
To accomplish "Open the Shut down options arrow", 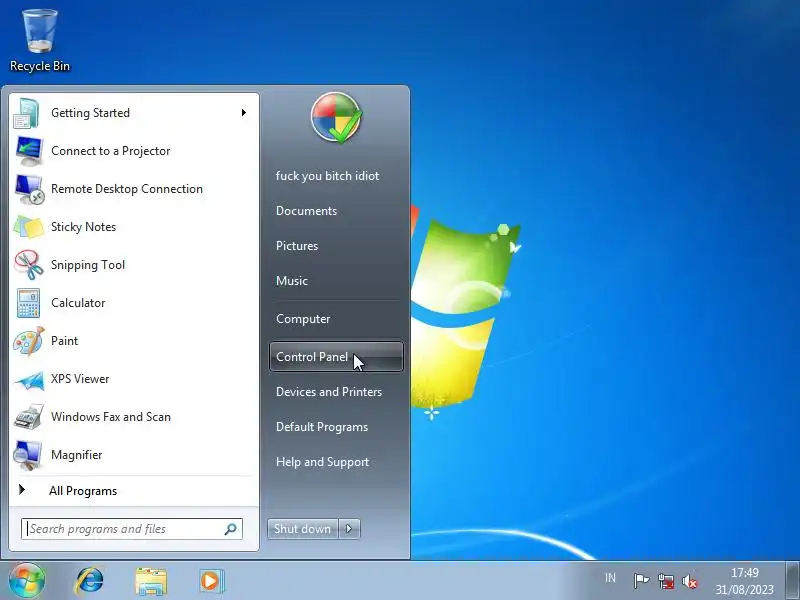I will (x=349, y=529).
